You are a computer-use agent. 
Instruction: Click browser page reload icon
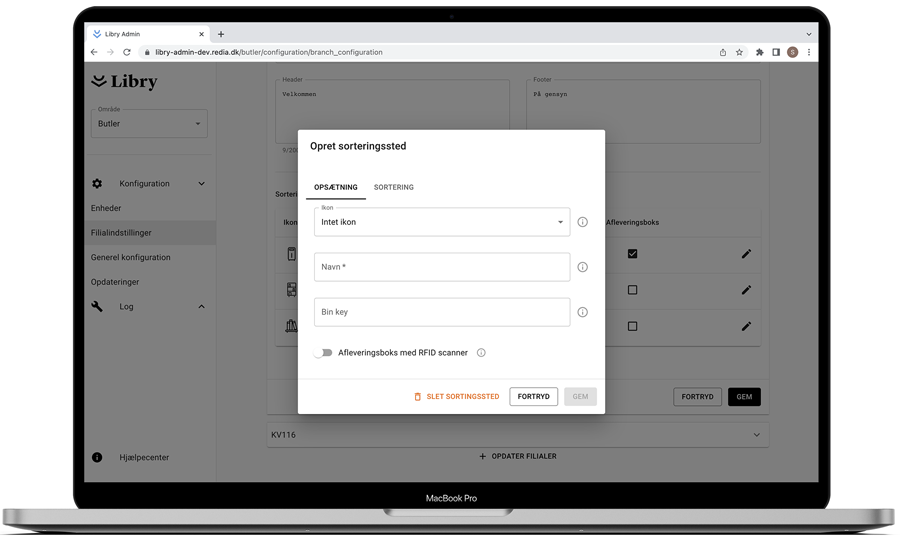(127, 52)
